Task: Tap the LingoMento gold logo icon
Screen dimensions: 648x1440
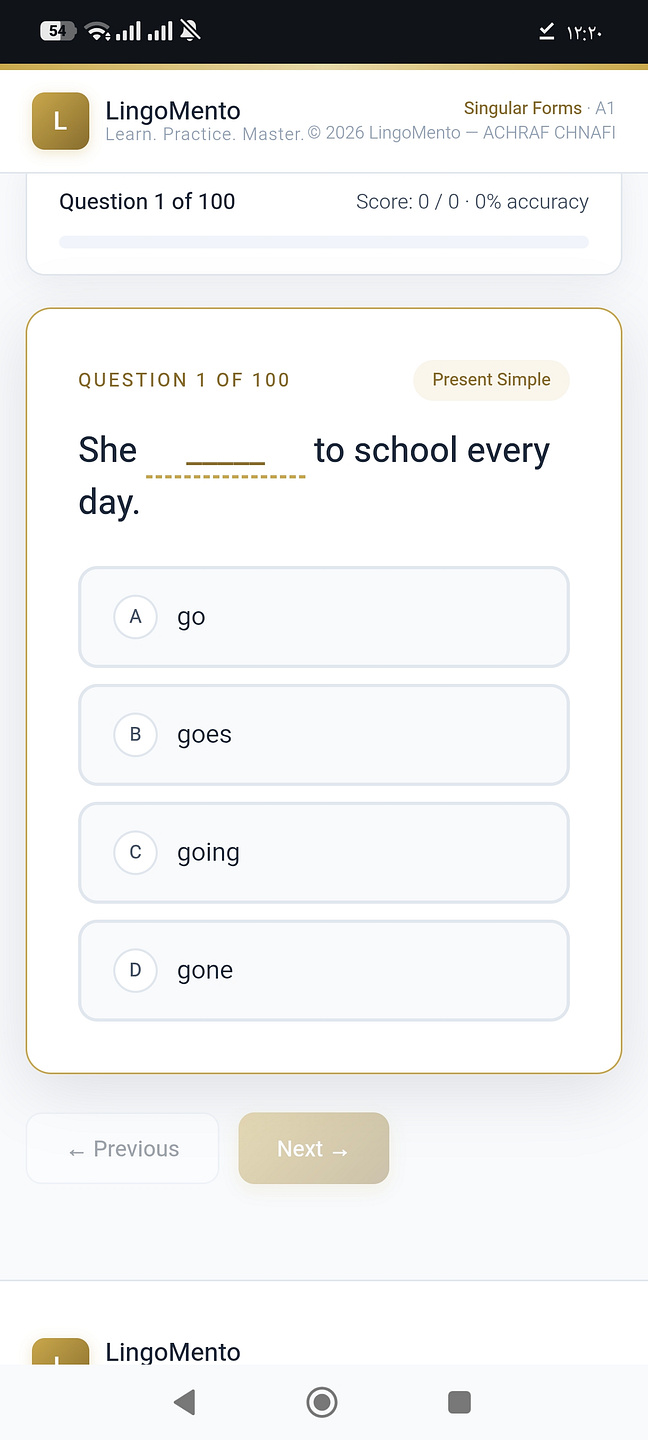Action: click(x=60, y=121)
